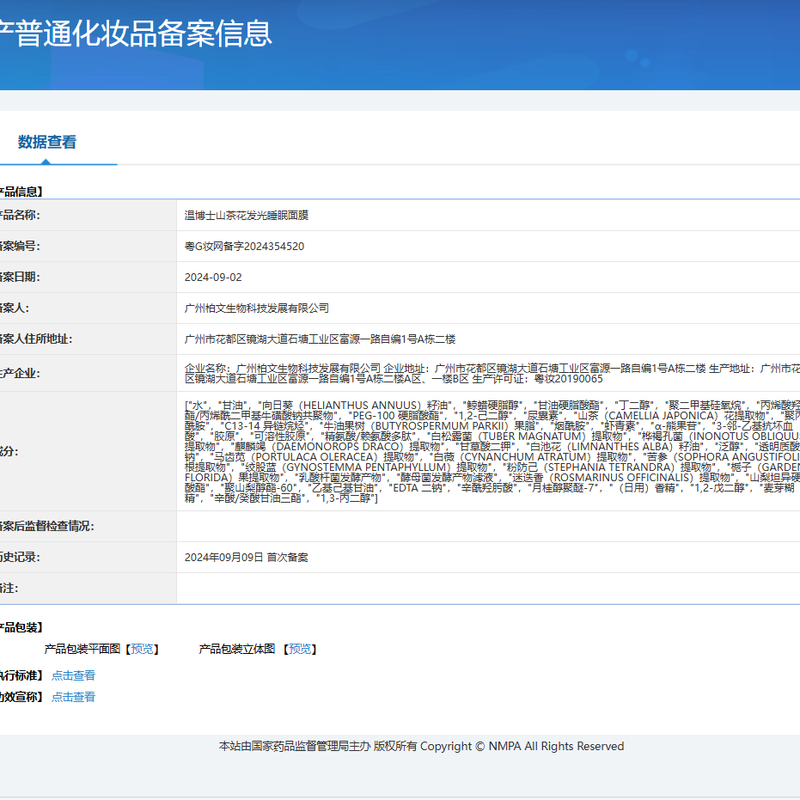
Task: Click 点击查看 link beside 执行标准
Action: pyautogui.click(x=73, y=676)
